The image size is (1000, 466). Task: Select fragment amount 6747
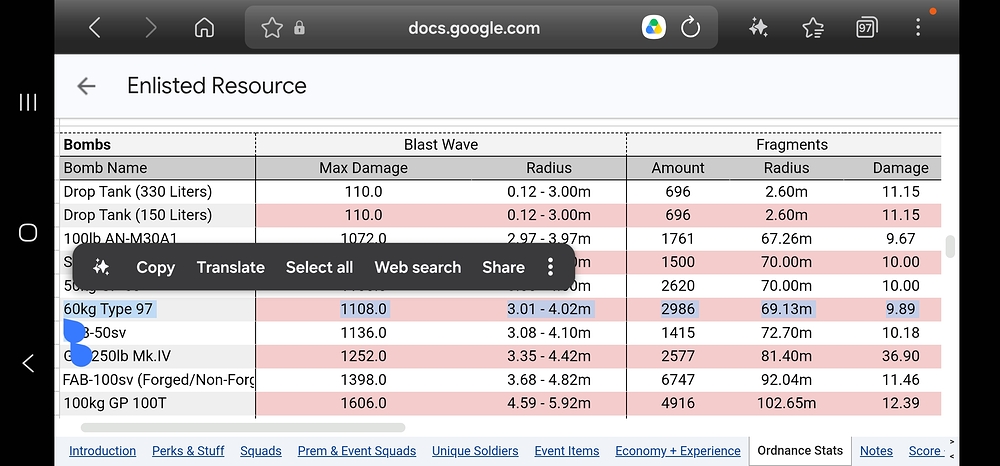678,380
